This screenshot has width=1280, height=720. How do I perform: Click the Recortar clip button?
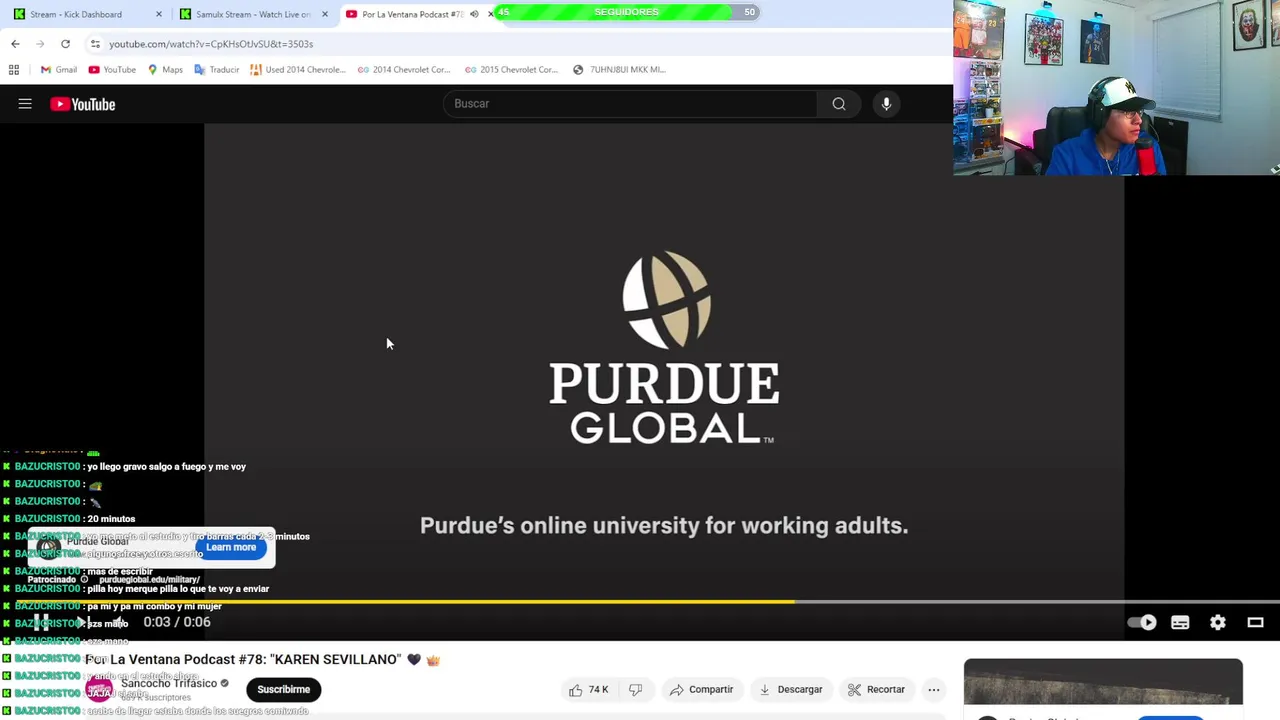tap(877, 690)
